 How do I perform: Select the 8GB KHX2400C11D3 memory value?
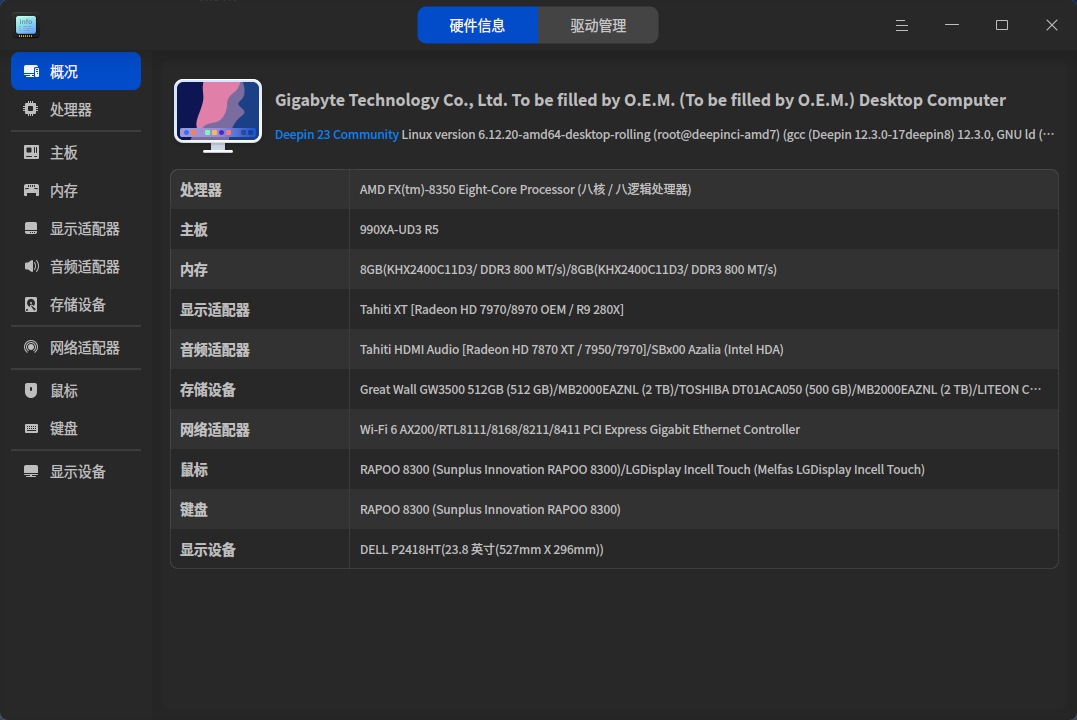coord(568,269)
